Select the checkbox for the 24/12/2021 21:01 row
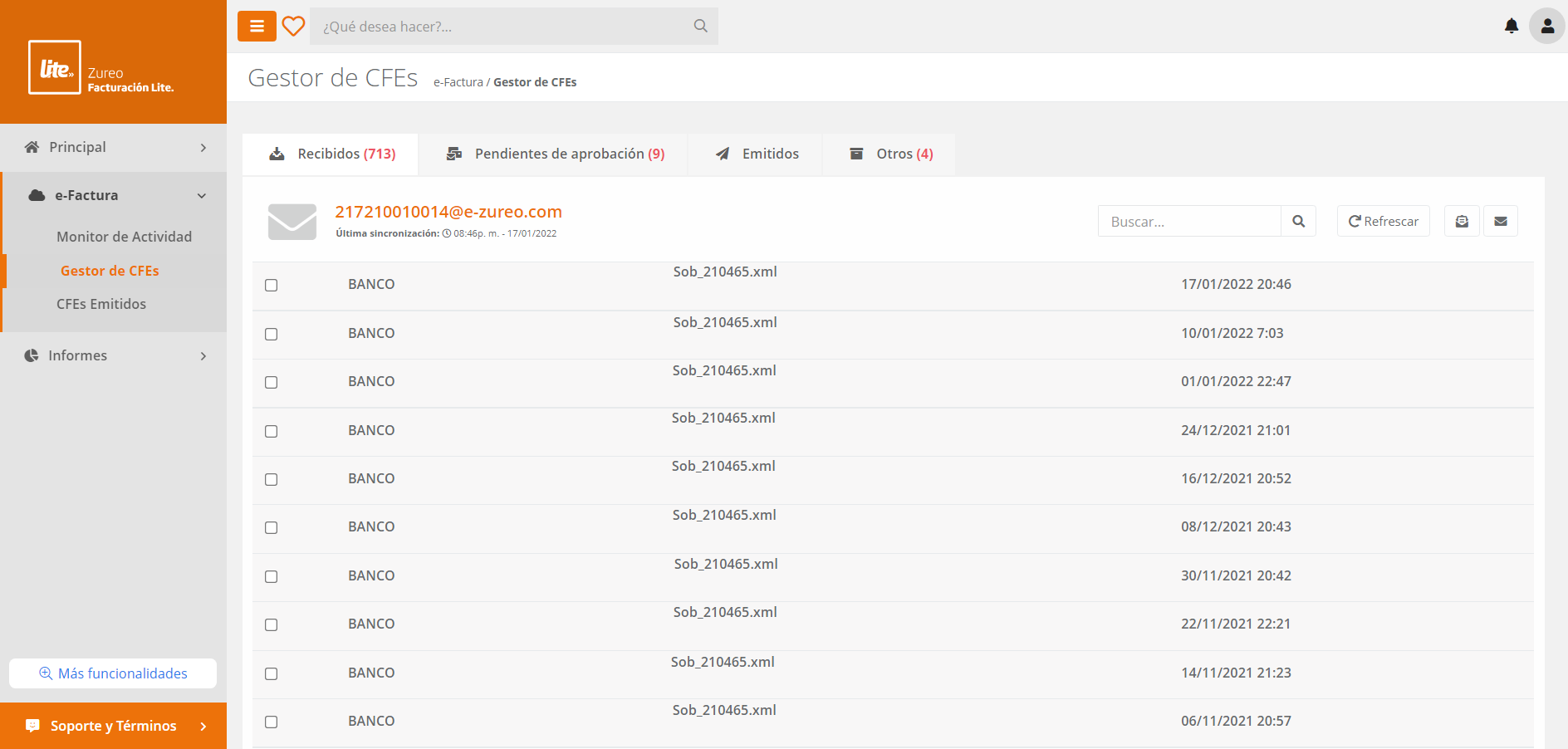 [x=271, y=432]
